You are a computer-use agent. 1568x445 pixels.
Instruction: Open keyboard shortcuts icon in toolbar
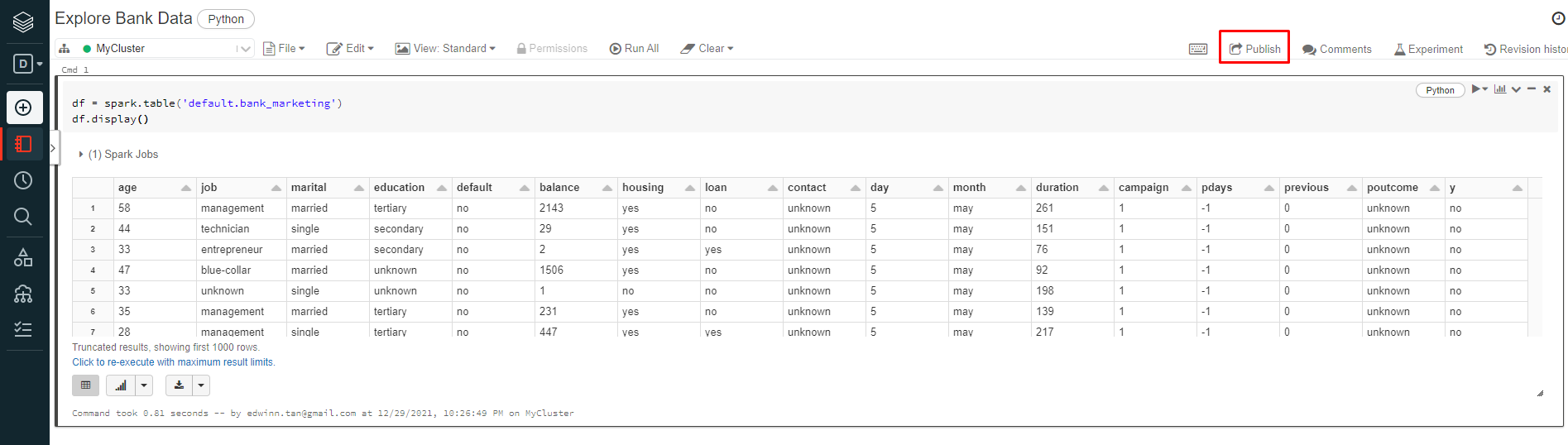[x=1197, y=49]
